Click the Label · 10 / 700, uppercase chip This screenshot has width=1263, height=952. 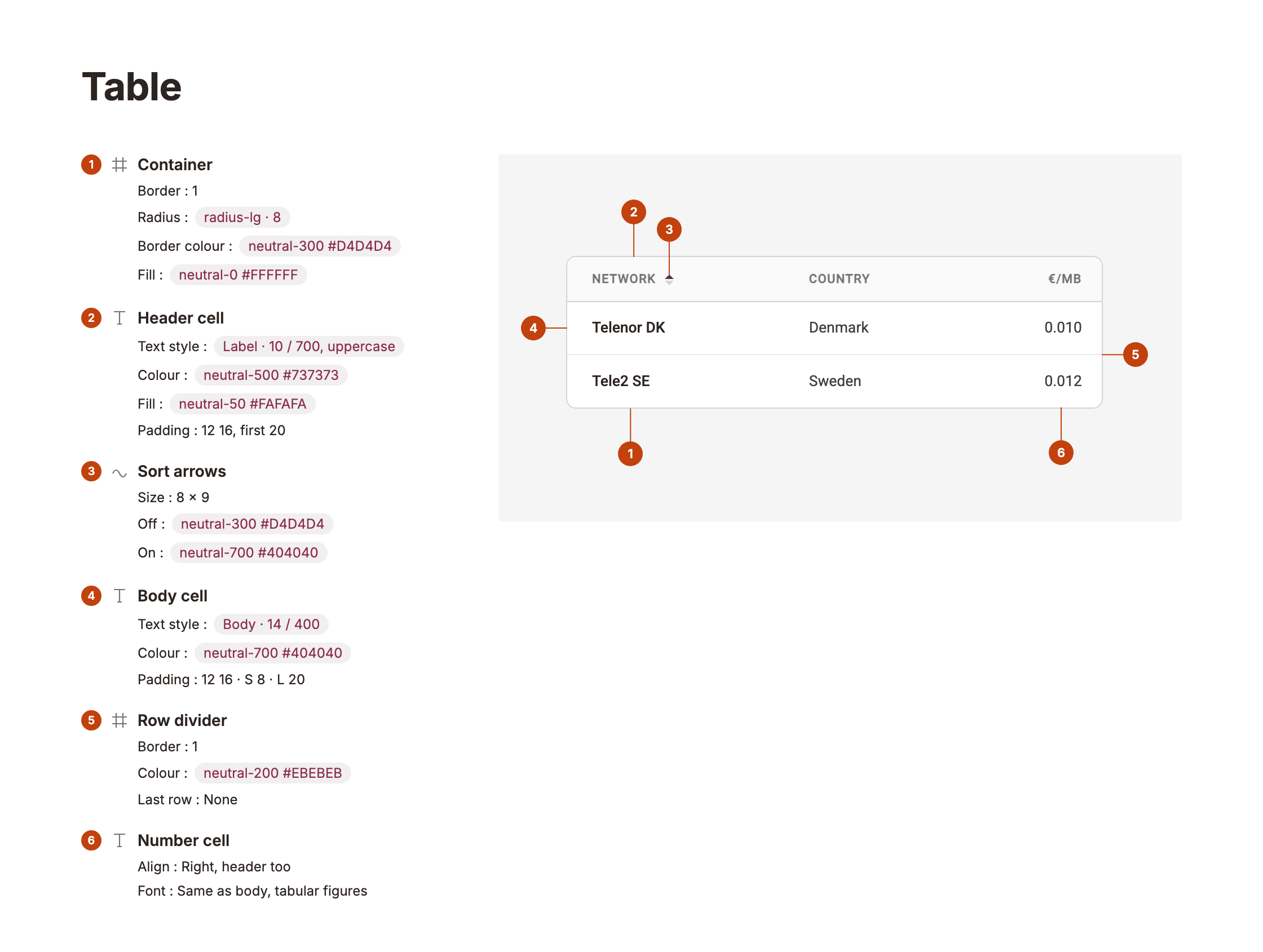click(308, 347)
